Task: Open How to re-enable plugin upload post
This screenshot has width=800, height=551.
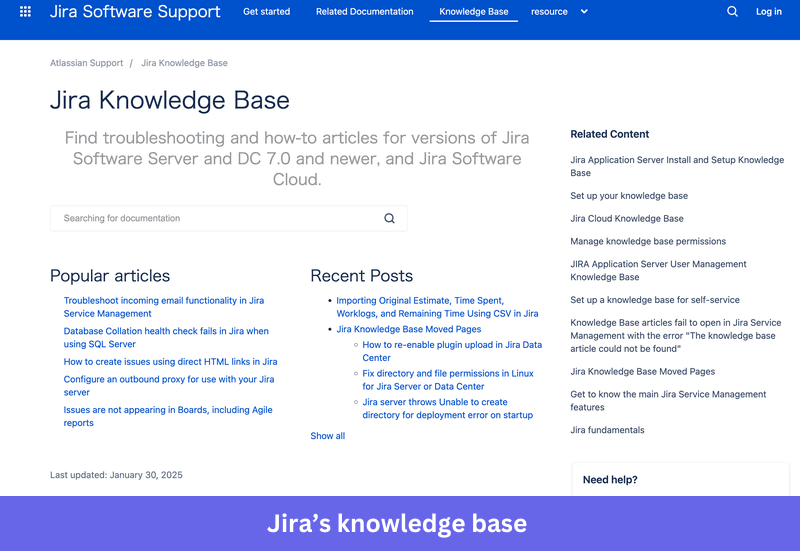Action: tap(452, 351)
